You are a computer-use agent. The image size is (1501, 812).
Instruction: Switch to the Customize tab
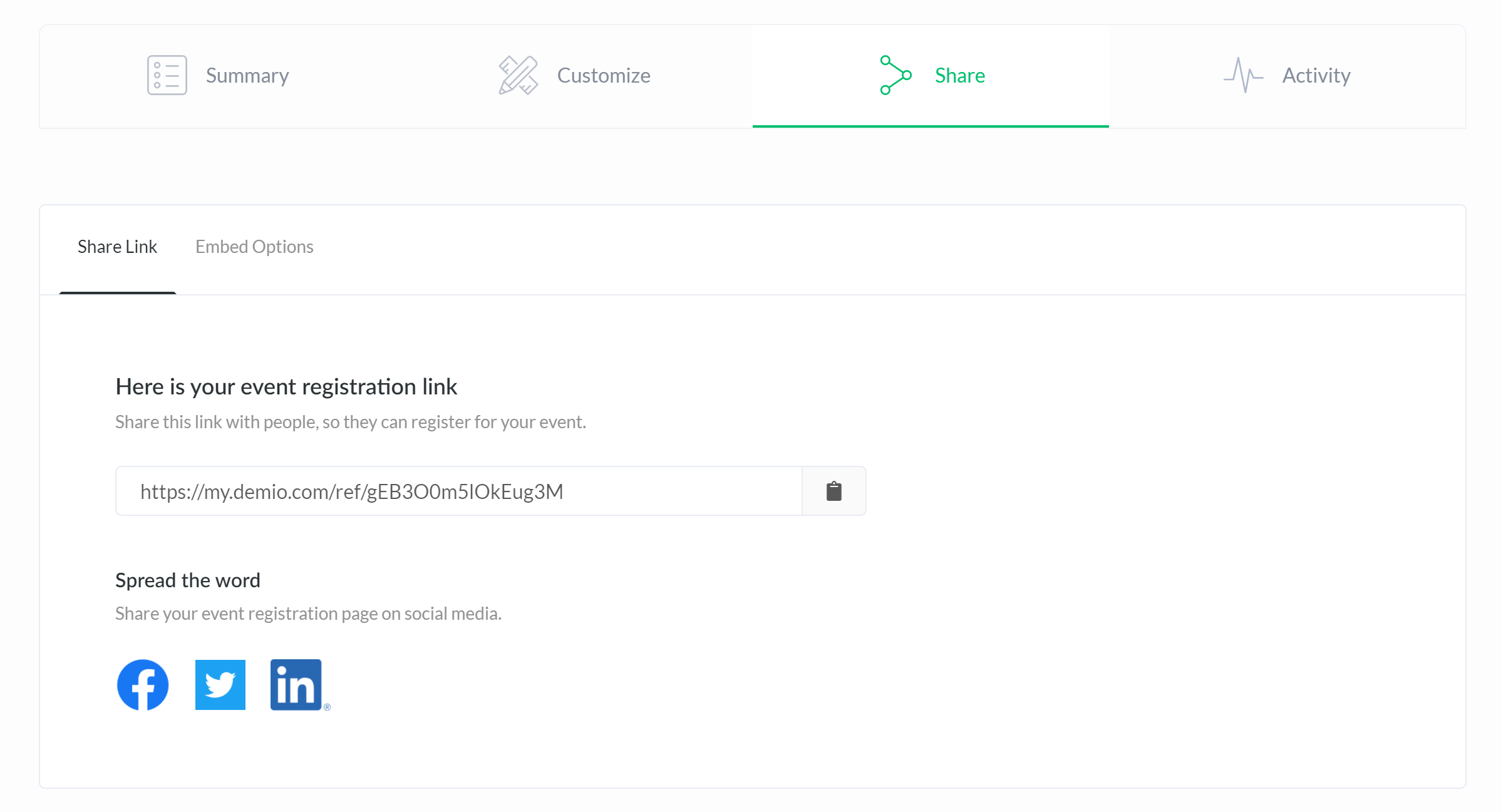(574, 76)
